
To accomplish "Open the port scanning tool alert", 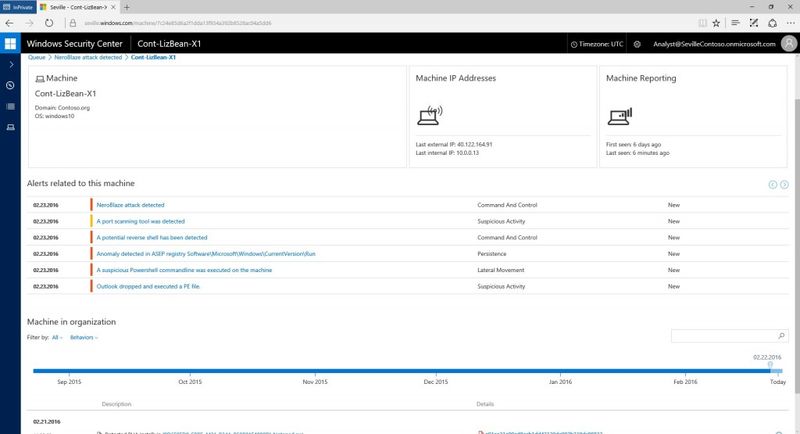I will click(x=140, y=221).
